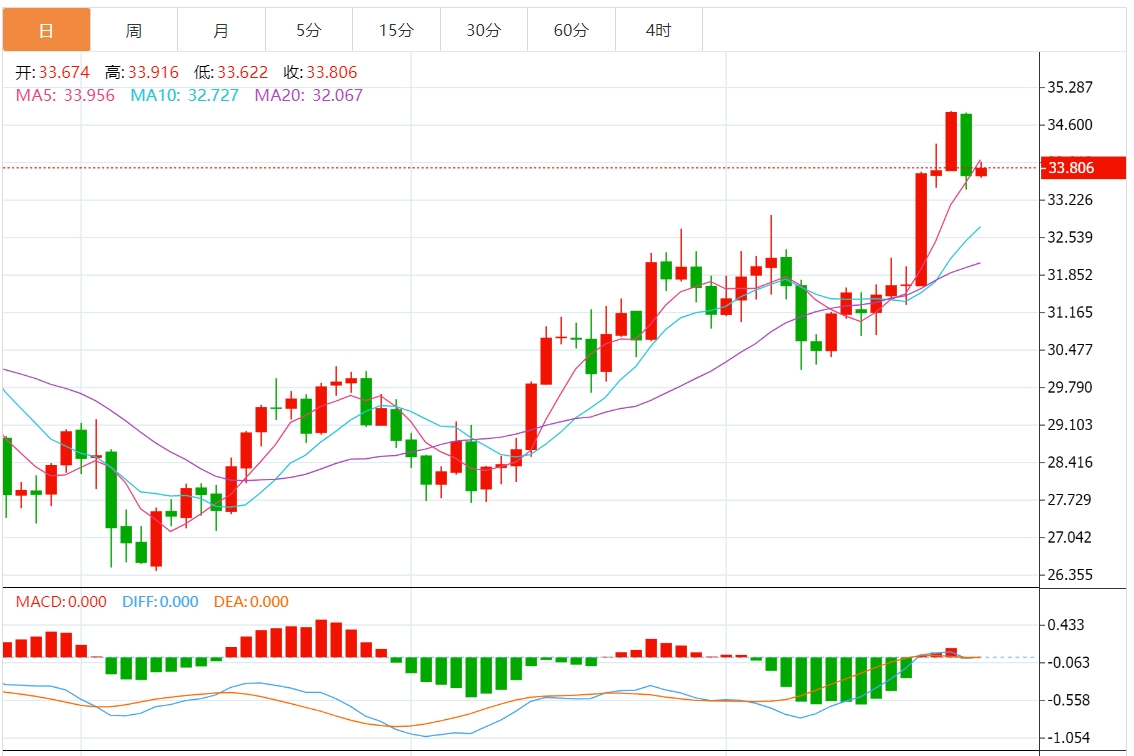Click the high price value 33.916
The height and width of the screenshot is (756, 1134).
click(x=153, y=72)
